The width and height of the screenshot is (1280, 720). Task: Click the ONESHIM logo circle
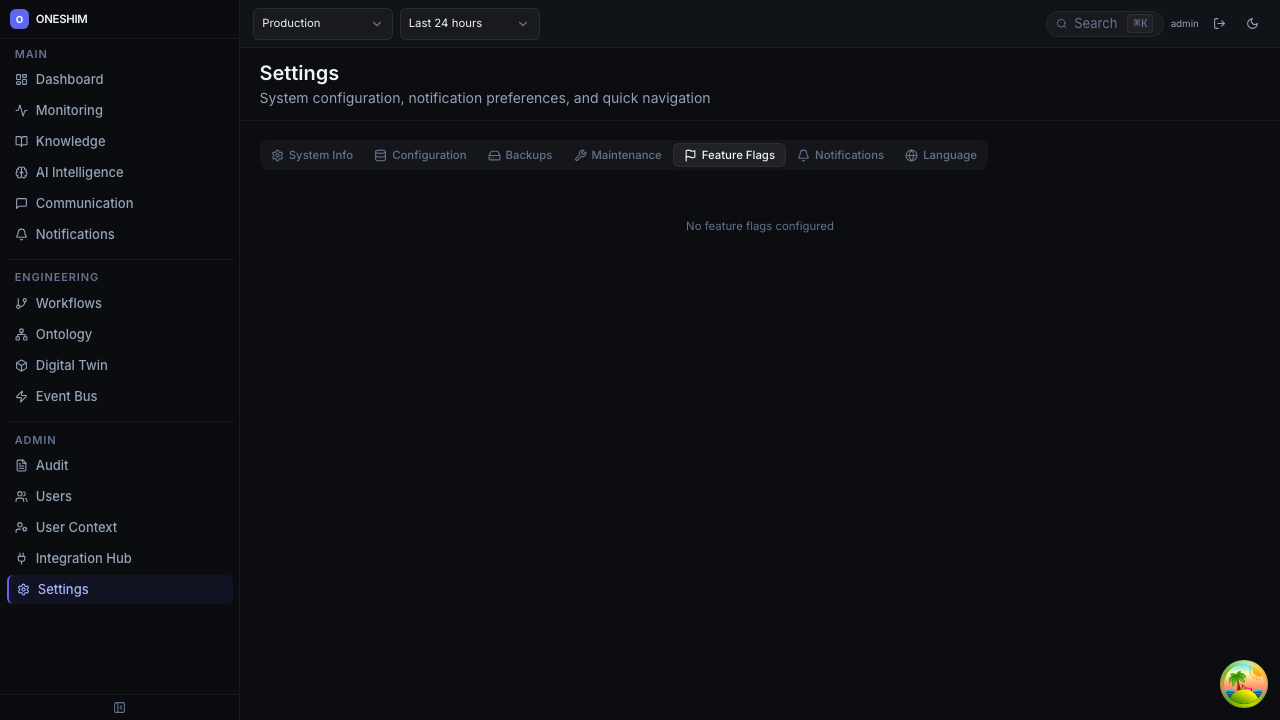tap(20, 19)
